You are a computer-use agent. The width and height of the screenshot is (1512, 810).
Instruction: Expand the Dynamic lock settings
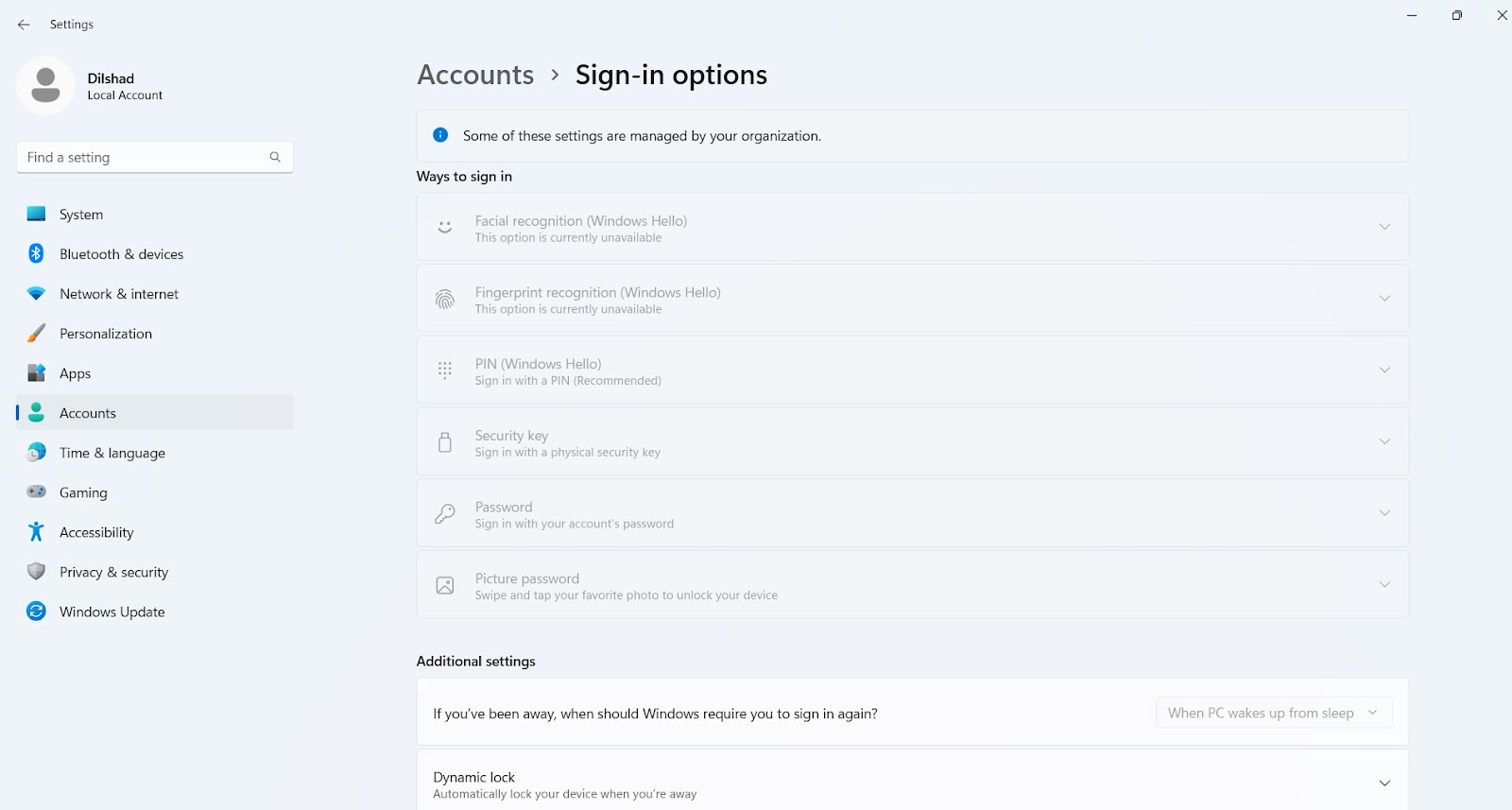tap(1383, 784)
